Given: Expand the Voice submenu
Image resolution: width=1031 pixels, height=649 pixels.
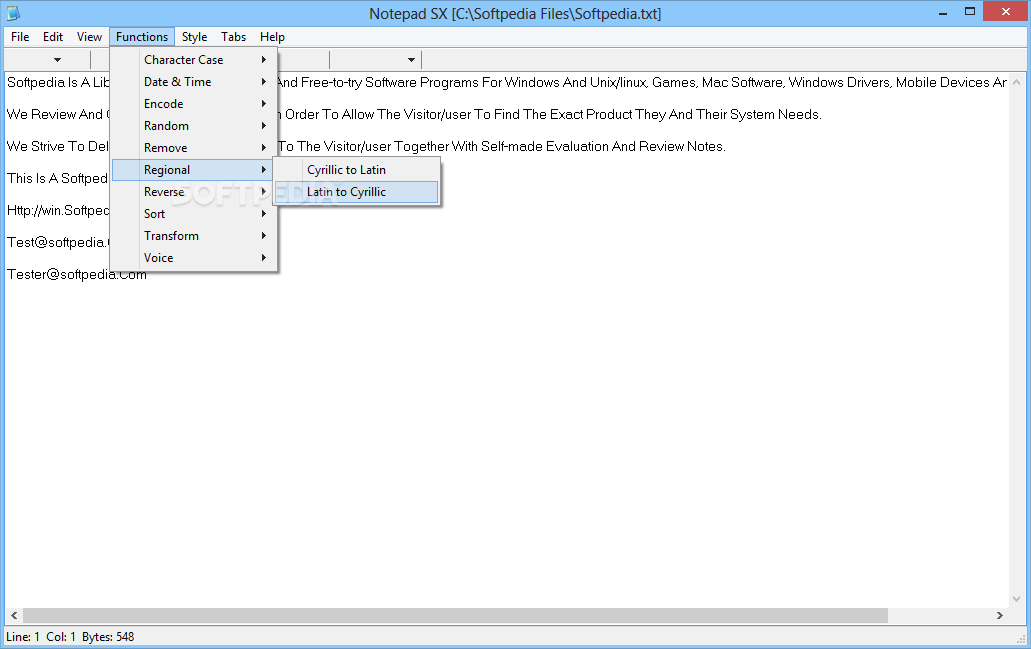Looking at the screenshot, I should (194, 258).
